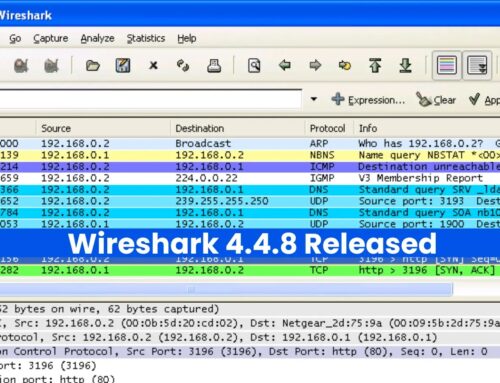The height and width of the screenshot is (383, 500).
Task: Close the capture file with the X icon
Action: 153,65
